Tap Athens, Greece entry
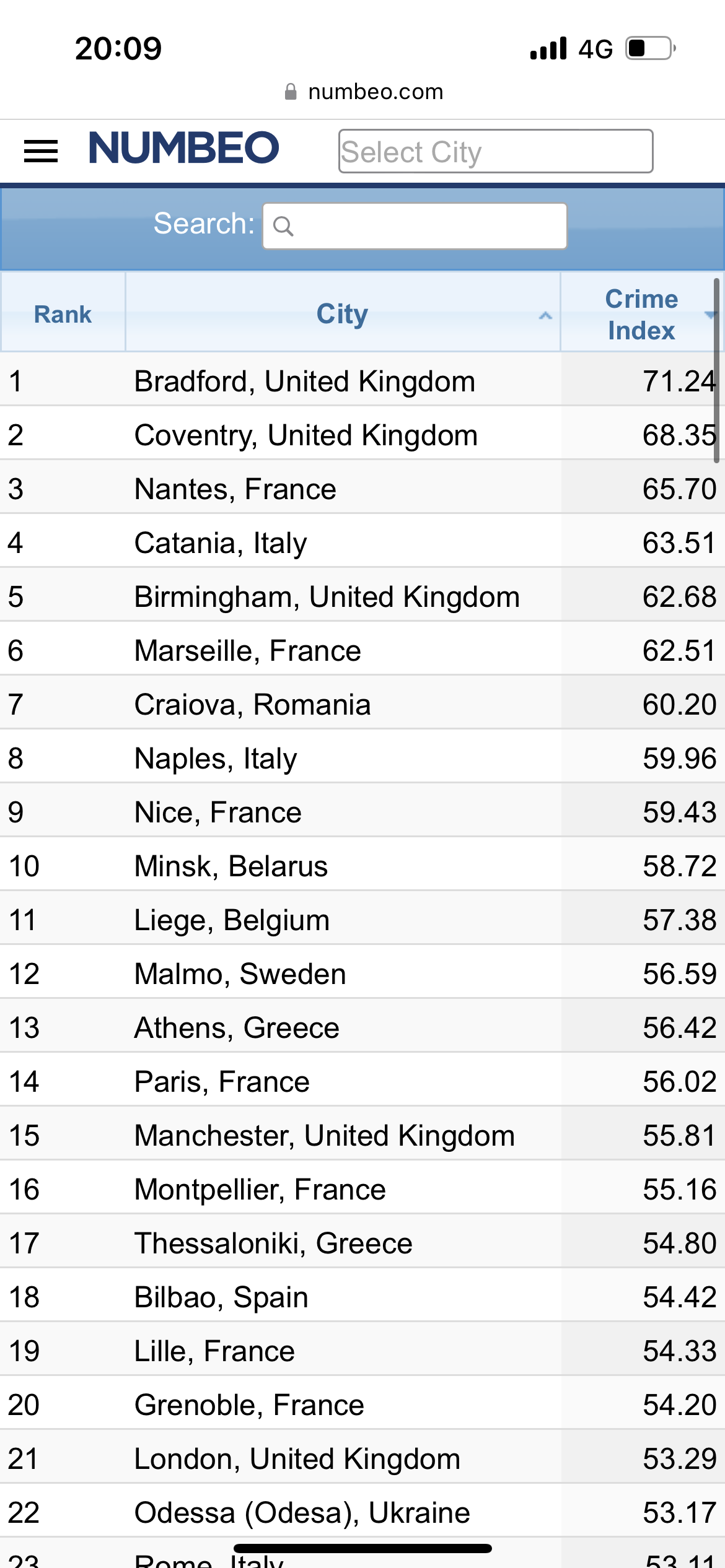Image resolution: width=725 pixels, height=1568 pixels. point(236,1027)
